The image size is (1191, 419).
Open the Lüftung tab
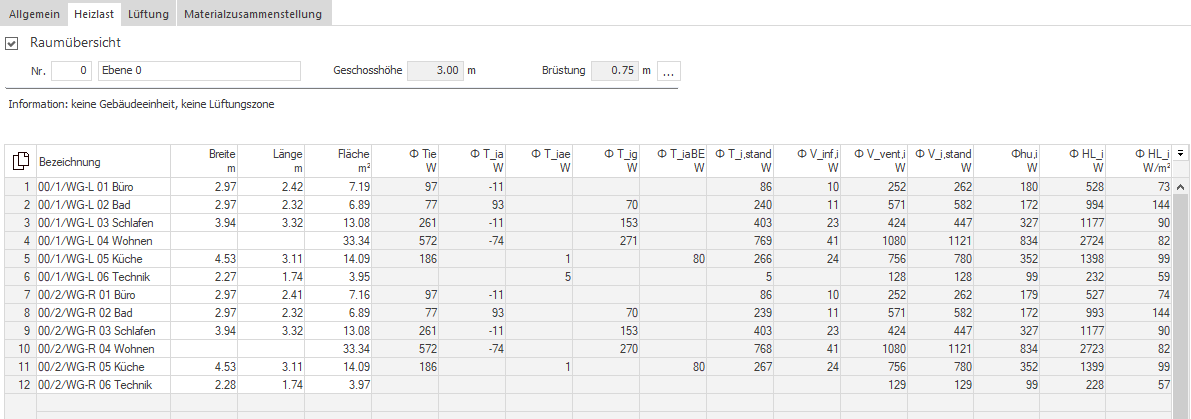149,14
